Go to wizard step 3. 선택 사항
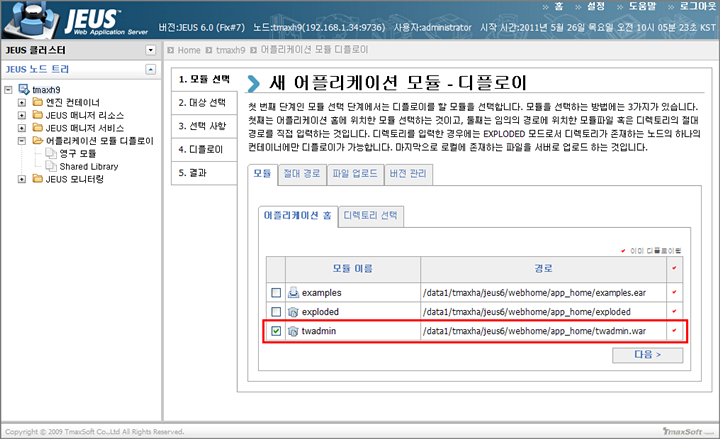The width and height of the screenshot is (720, 439). [x=204, y=126]
